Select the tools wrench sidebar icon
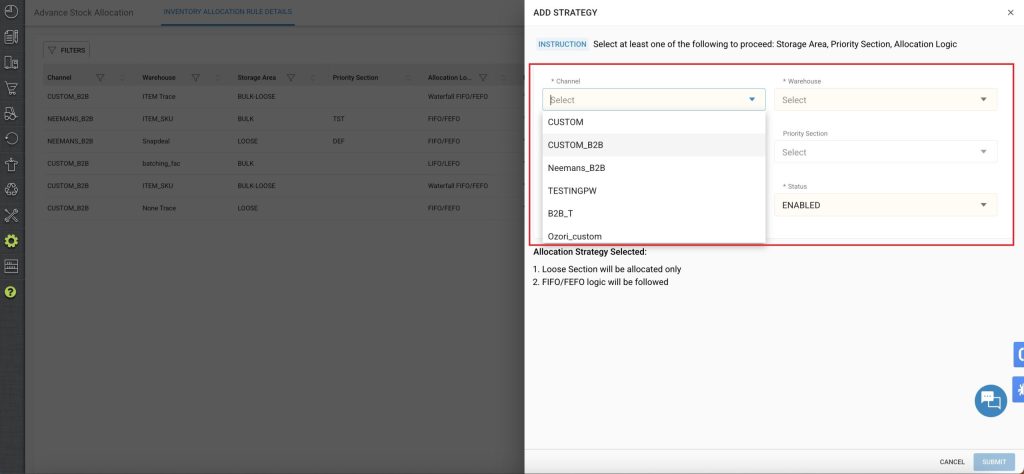 (12, 215)
